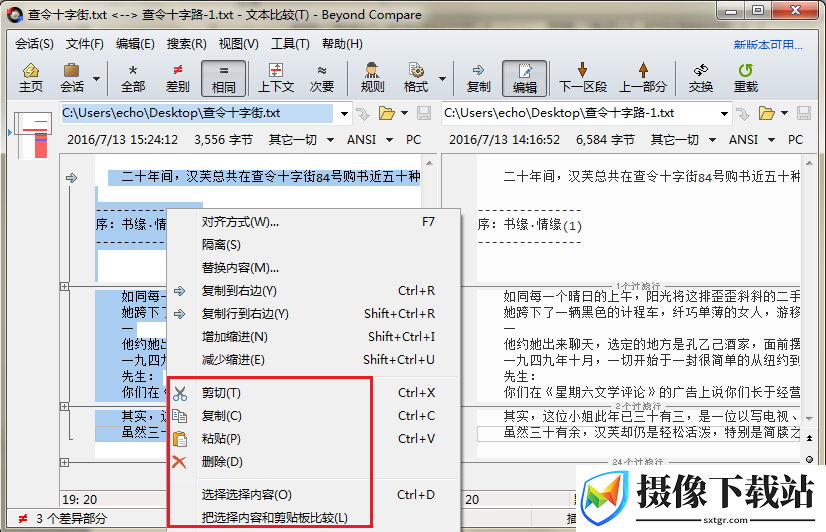
Task: Click left pane copy-to-right gutter arrow
Action: coord(71,178)
